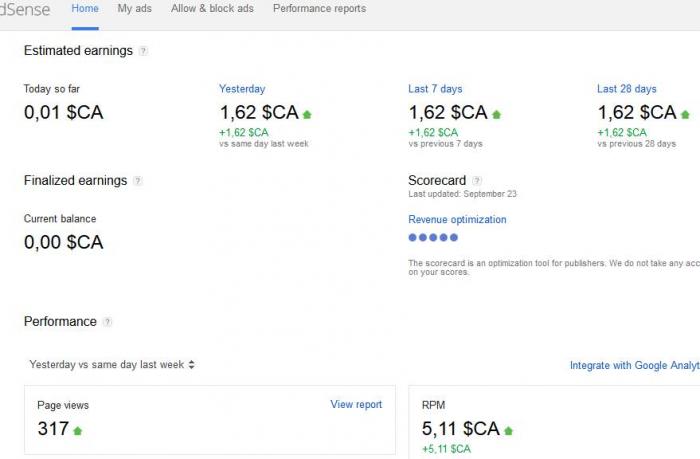This screenshot has width=700, height=459.
Task: Open the Yesterday earnings link
Action: (242, 89)
